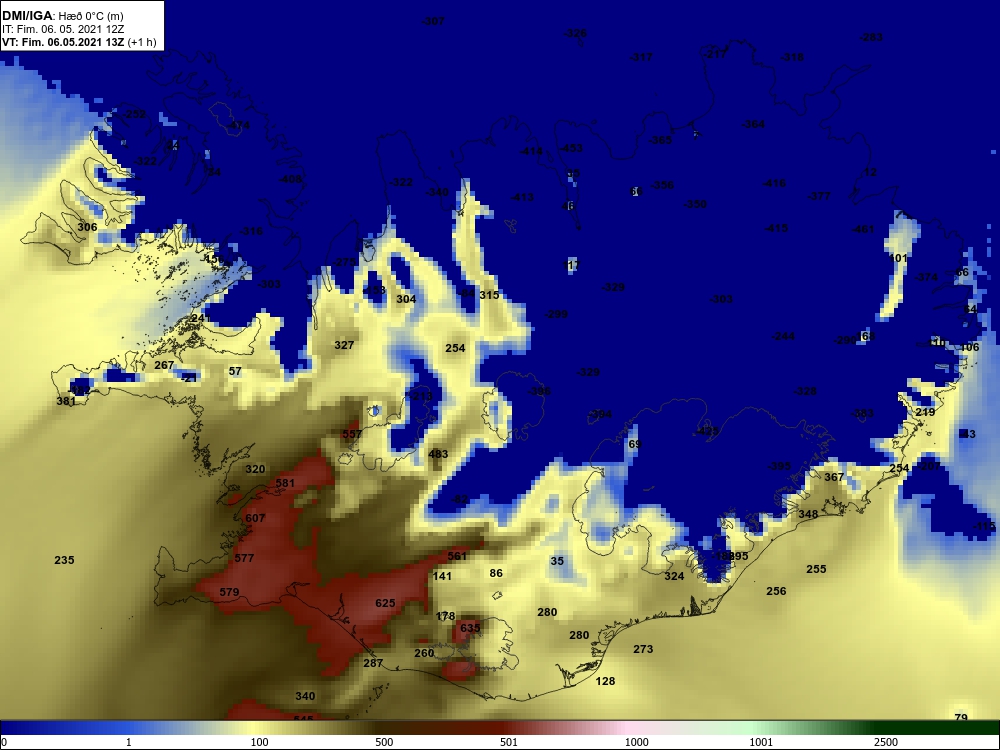
Task: Click the 320 value
Action: coord(255,469)
